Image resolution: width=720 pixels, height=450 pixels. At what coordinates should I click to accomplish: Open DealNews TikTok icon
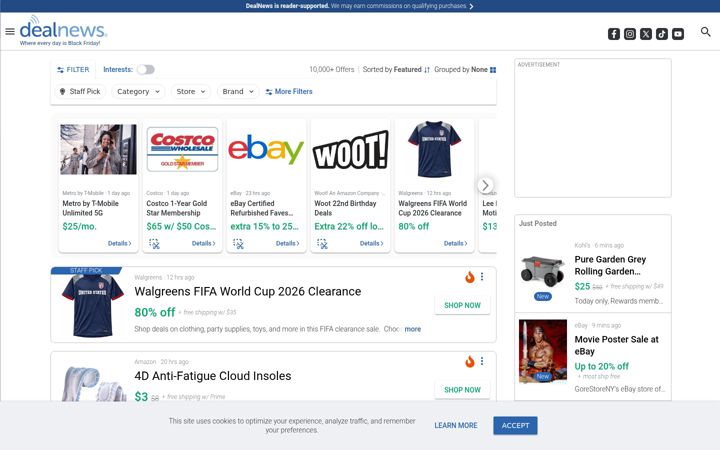(662, 34)
